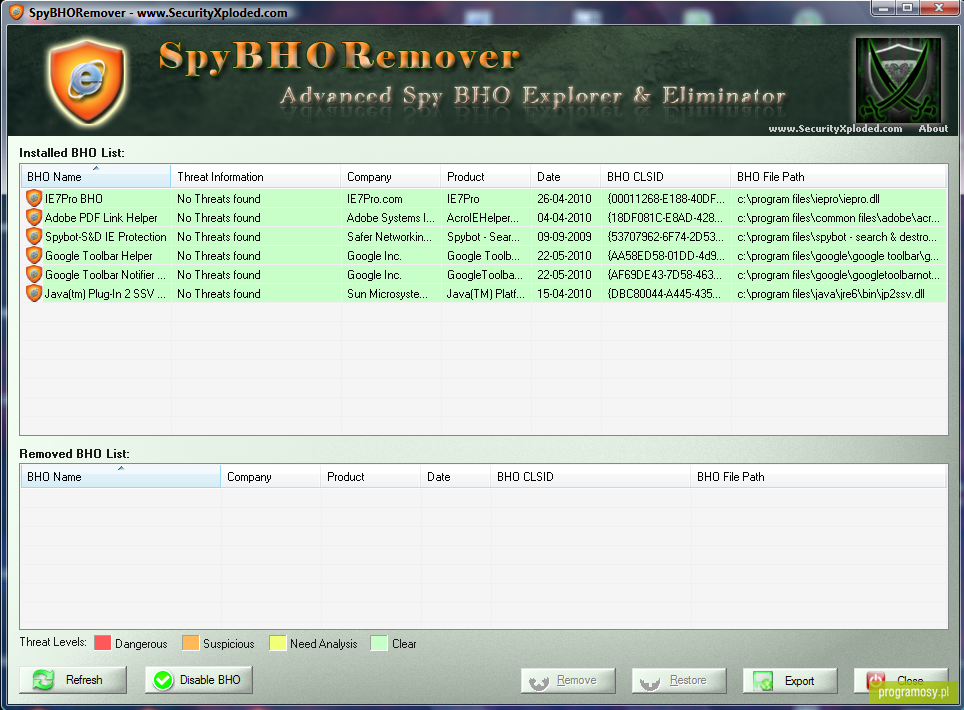Sort installed list by BHO CLSID header
The image size is (964, 710).
(666, 176)
